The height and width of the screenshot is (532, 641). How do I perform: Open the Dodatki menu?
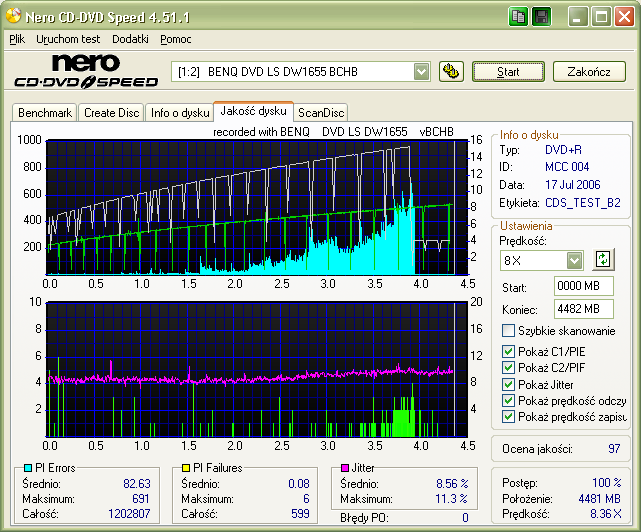pyautogui.click(x=130, y=39)
